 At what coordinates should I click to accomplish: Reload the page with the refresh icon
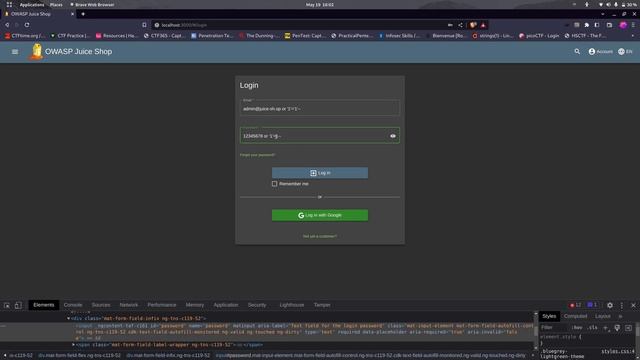point(27,25)
